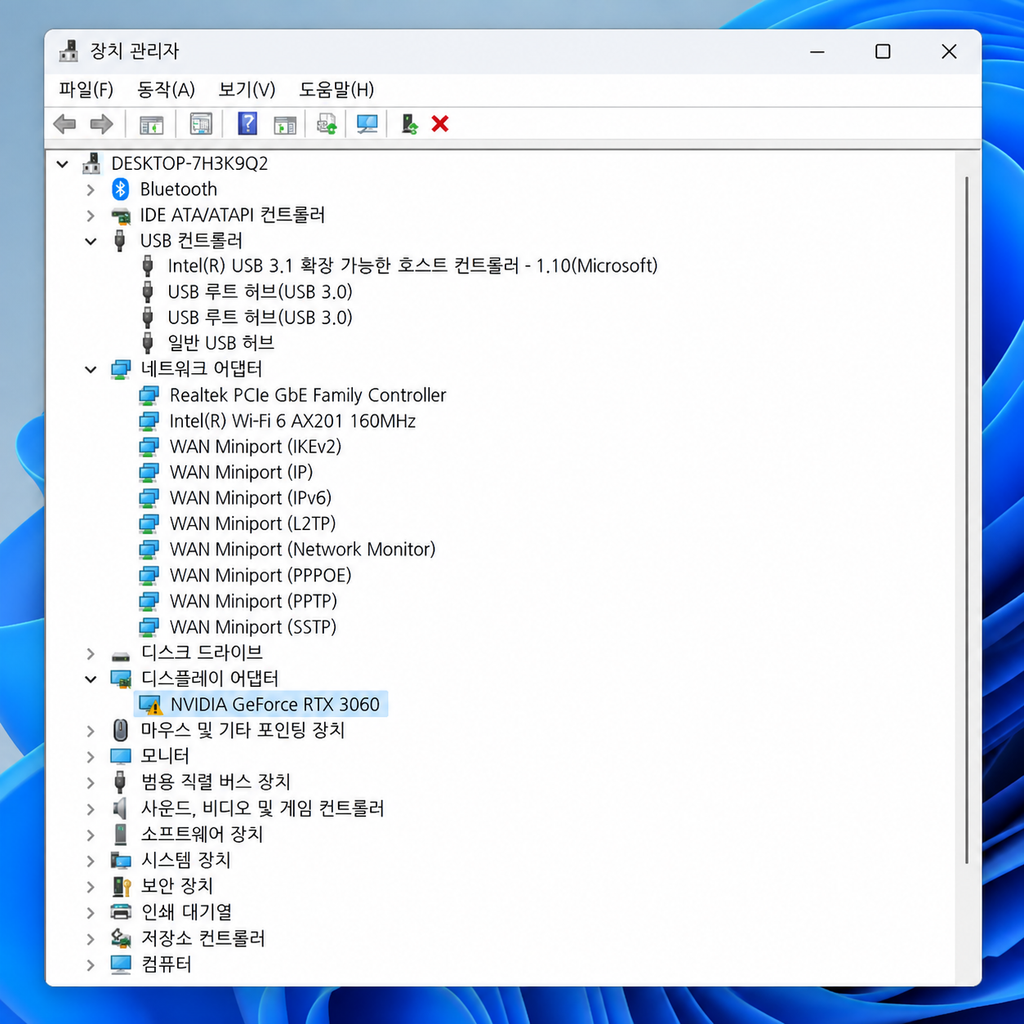Collapse the DESKTOP-7H3K9Q2 root node
This screenshot has width=1024, height=1024.
click(x=62, y=163)
